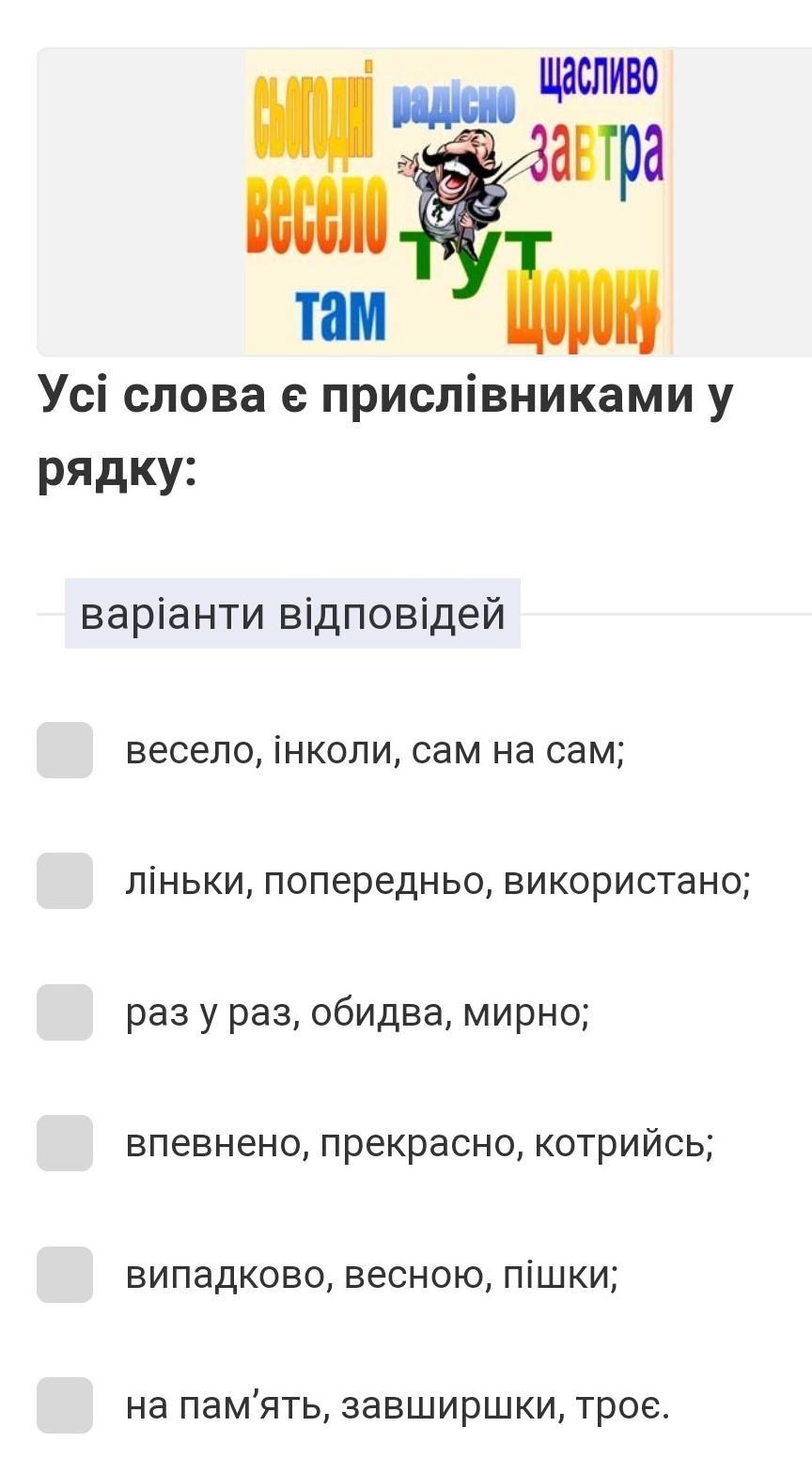
Task: Select the answer text 'ліньки, попередньо, використано'
Action: pos(438,882)
